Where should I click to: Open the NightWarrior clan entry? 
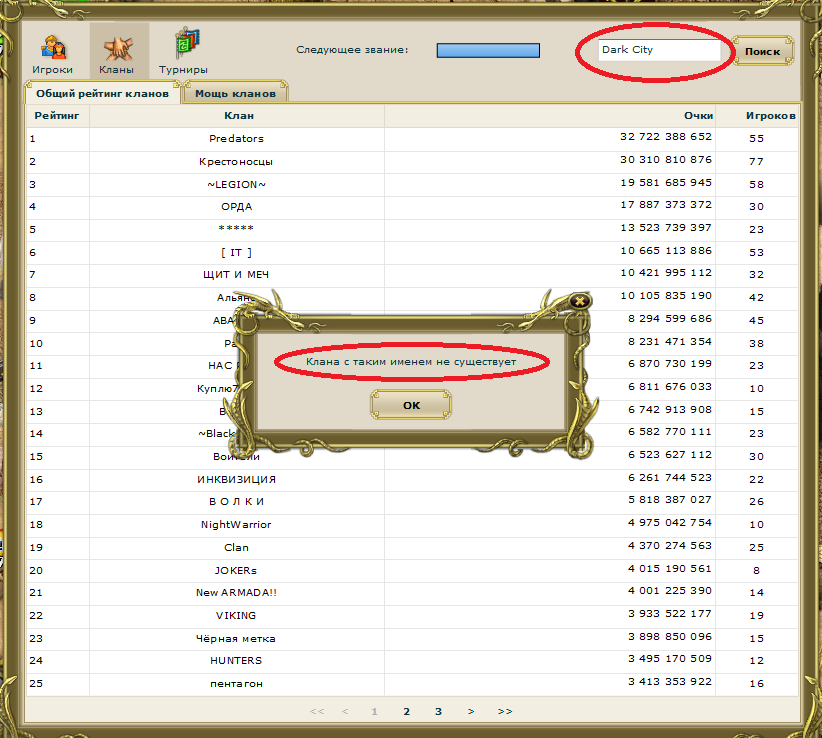click(236, 524)
